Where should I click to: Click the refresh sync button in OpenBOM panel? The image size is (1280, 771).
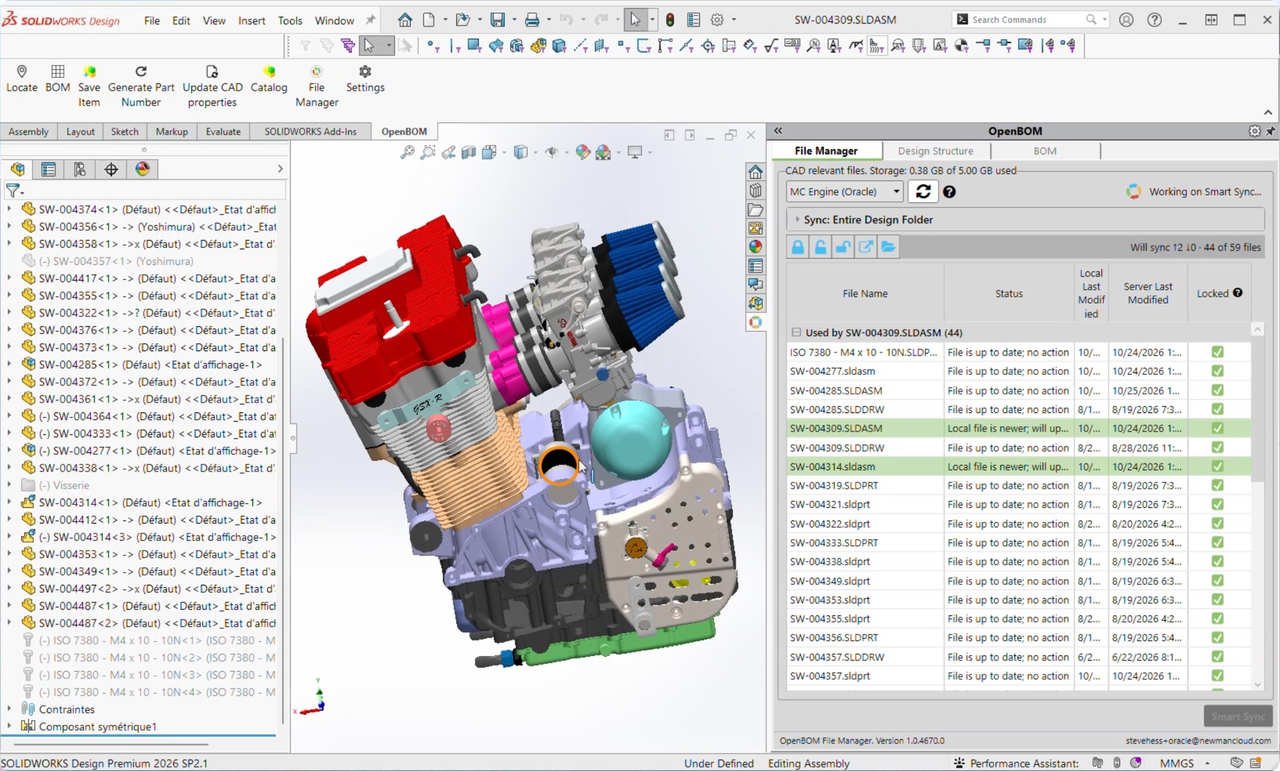click(923, 191)
